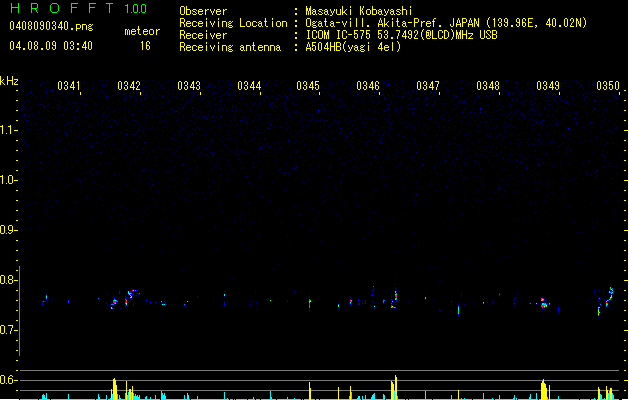This screenshot has width=629, height=400.
Task: Click the 0345 time axis marker
Action: 308,86
